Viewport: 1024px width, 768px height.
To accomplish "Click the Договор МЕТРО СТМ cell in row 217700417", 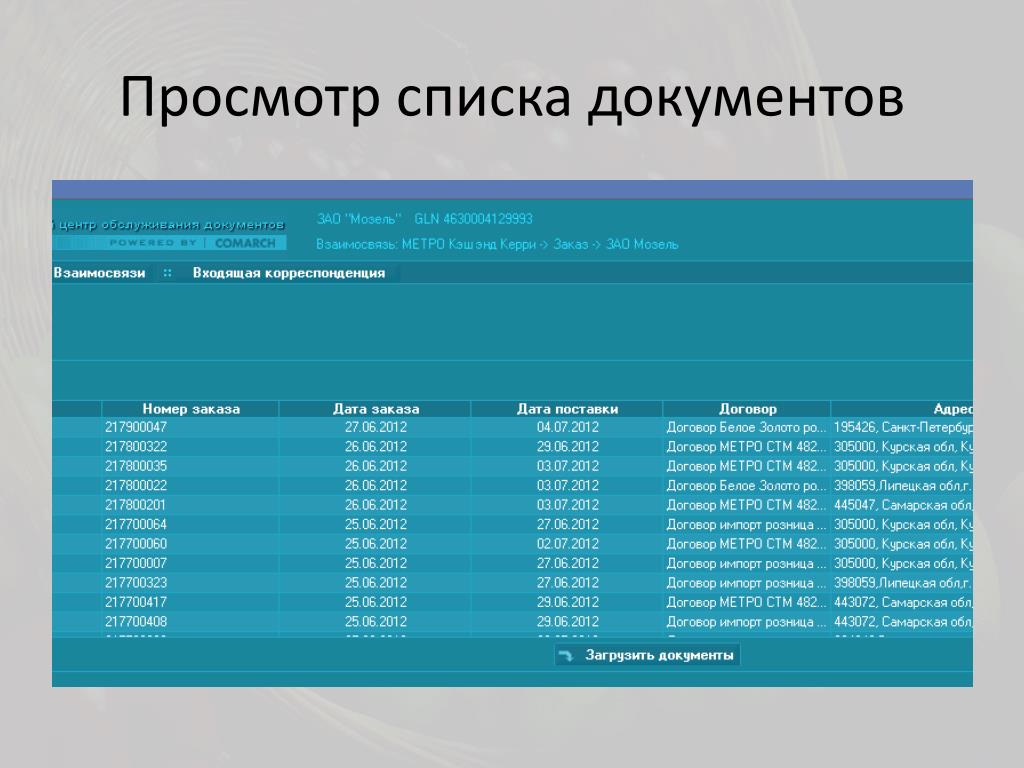I will click(x=746, y=602).
